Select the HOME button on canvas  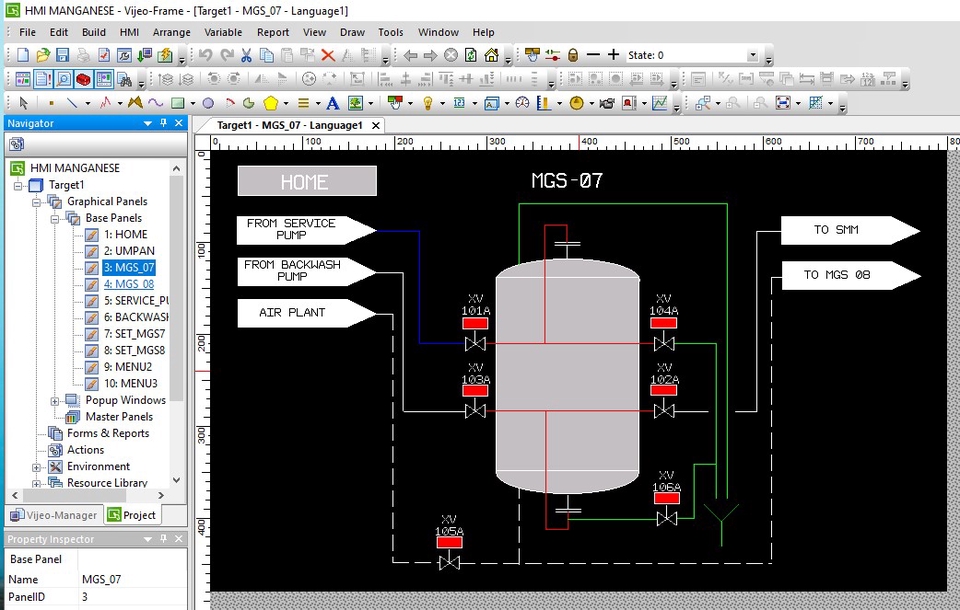pos(307,181)
